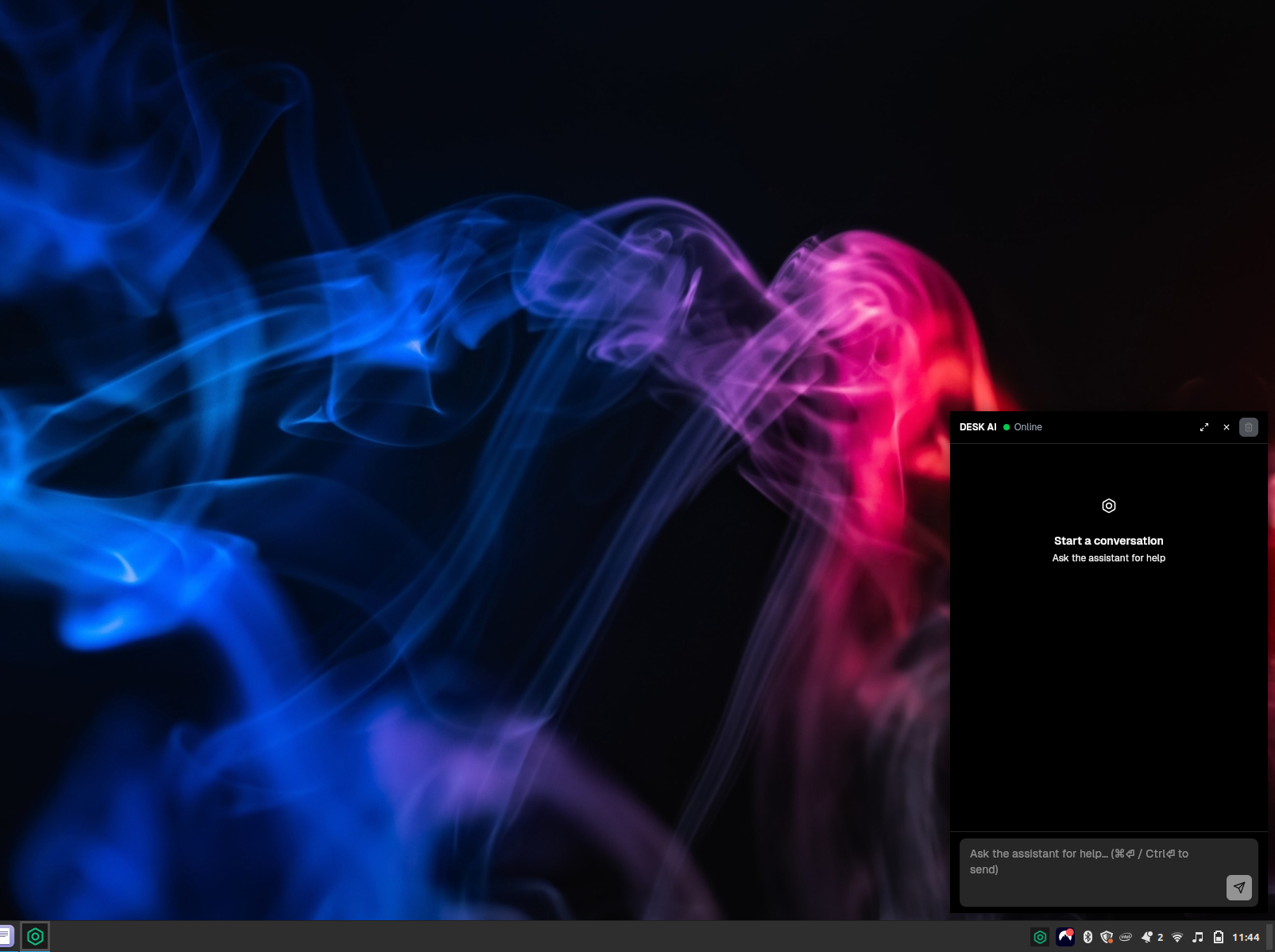Open notifications via the bell icon
Viewport: 1275px width, 952px height.
coord(1147,937)
